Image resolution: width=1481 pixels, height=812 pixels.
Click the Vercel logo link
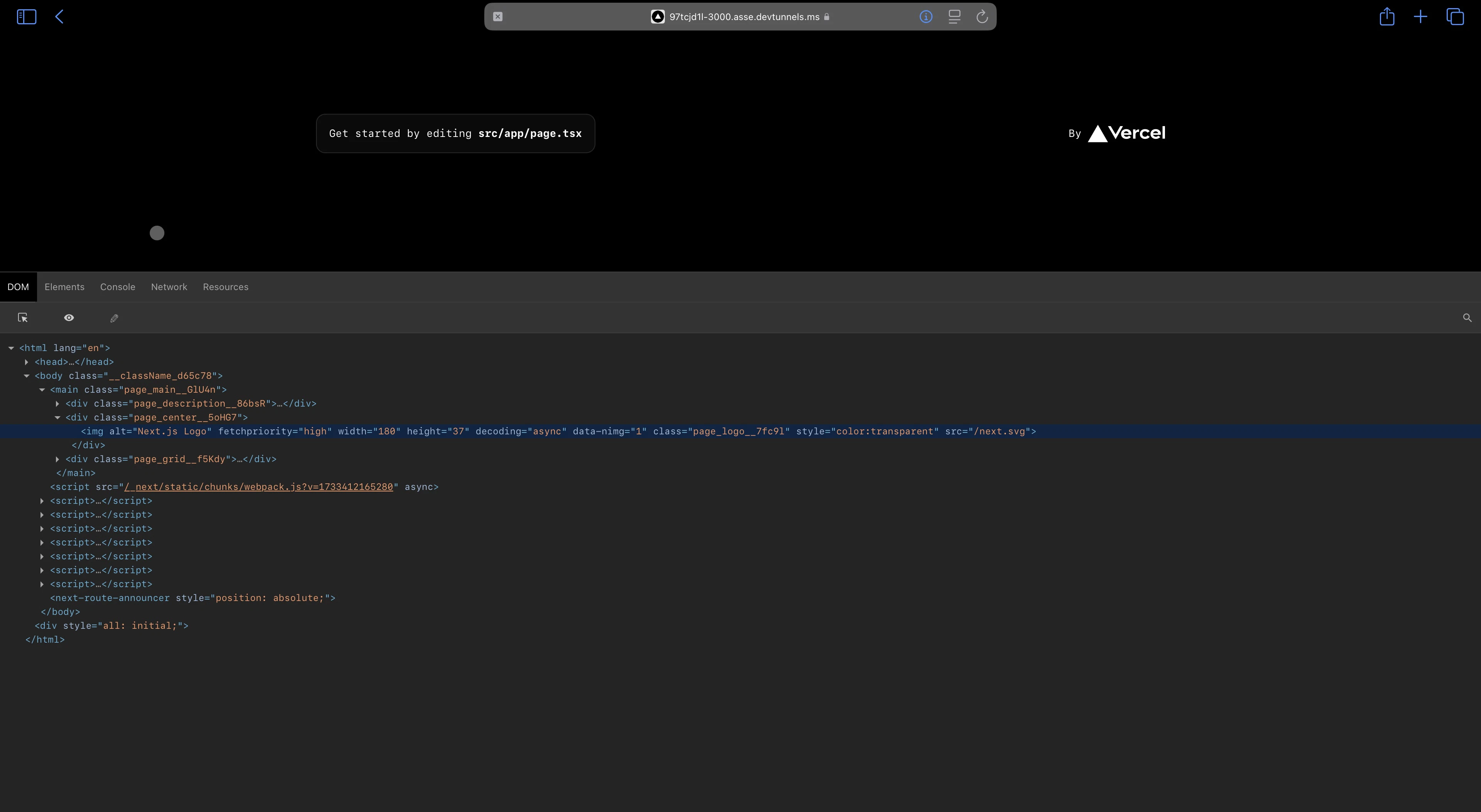[1126, 133]
